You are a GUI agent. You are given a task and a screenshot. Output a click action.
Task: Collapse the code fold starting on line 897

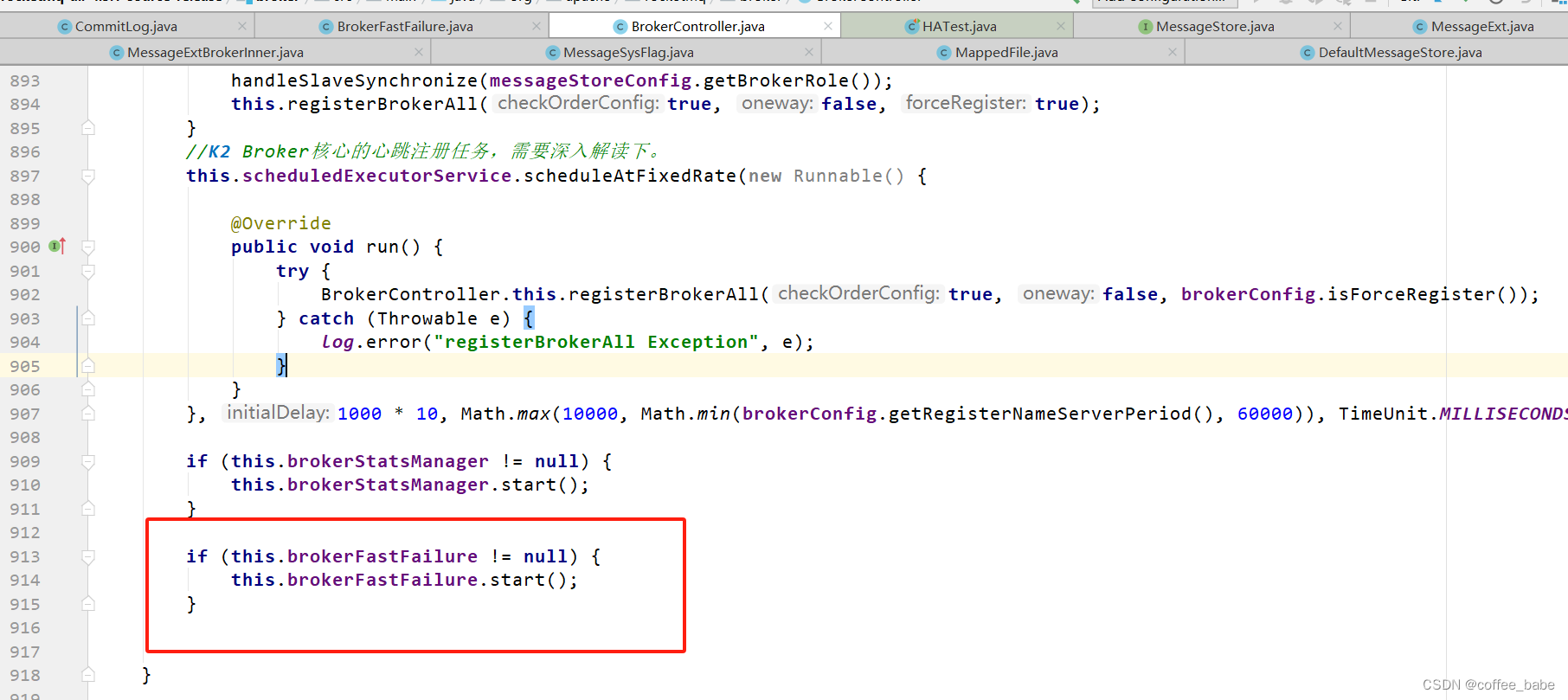coord(88,176)
